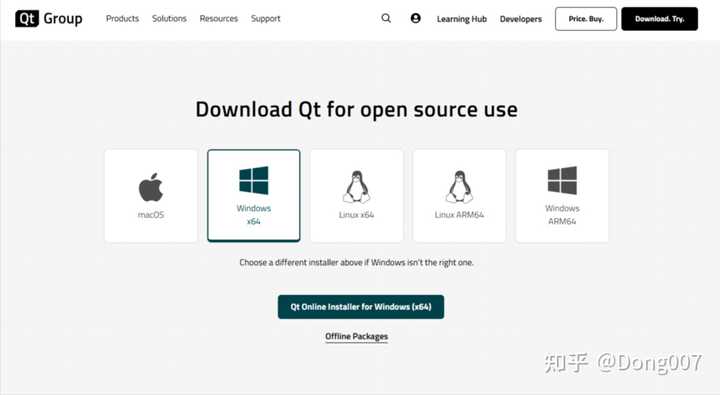Open the Resources menu

point(219,18)
